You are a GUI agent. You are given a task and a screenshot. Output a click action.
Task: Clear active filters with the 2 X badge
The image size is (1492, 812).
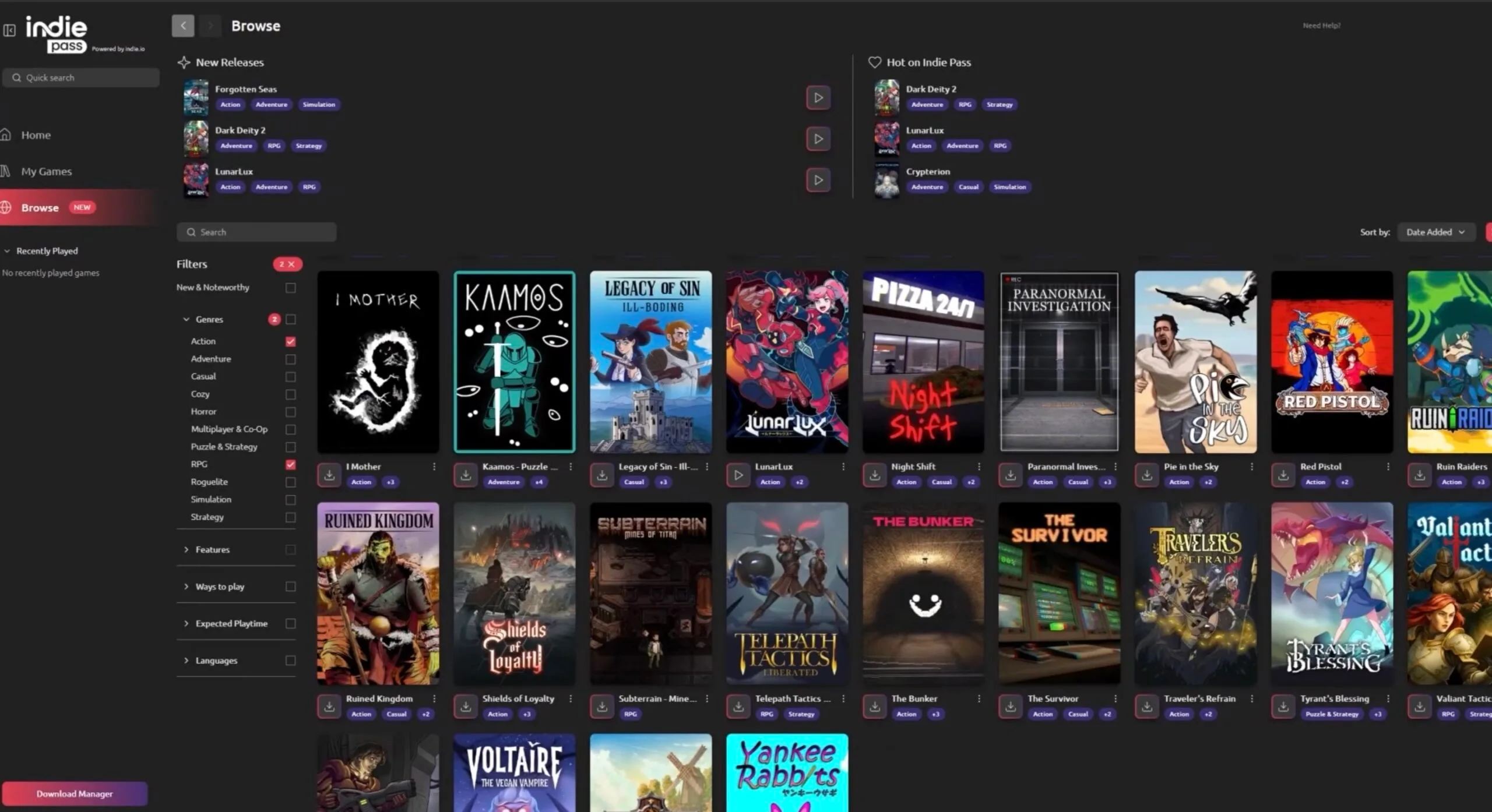click(x=287, y=264)
